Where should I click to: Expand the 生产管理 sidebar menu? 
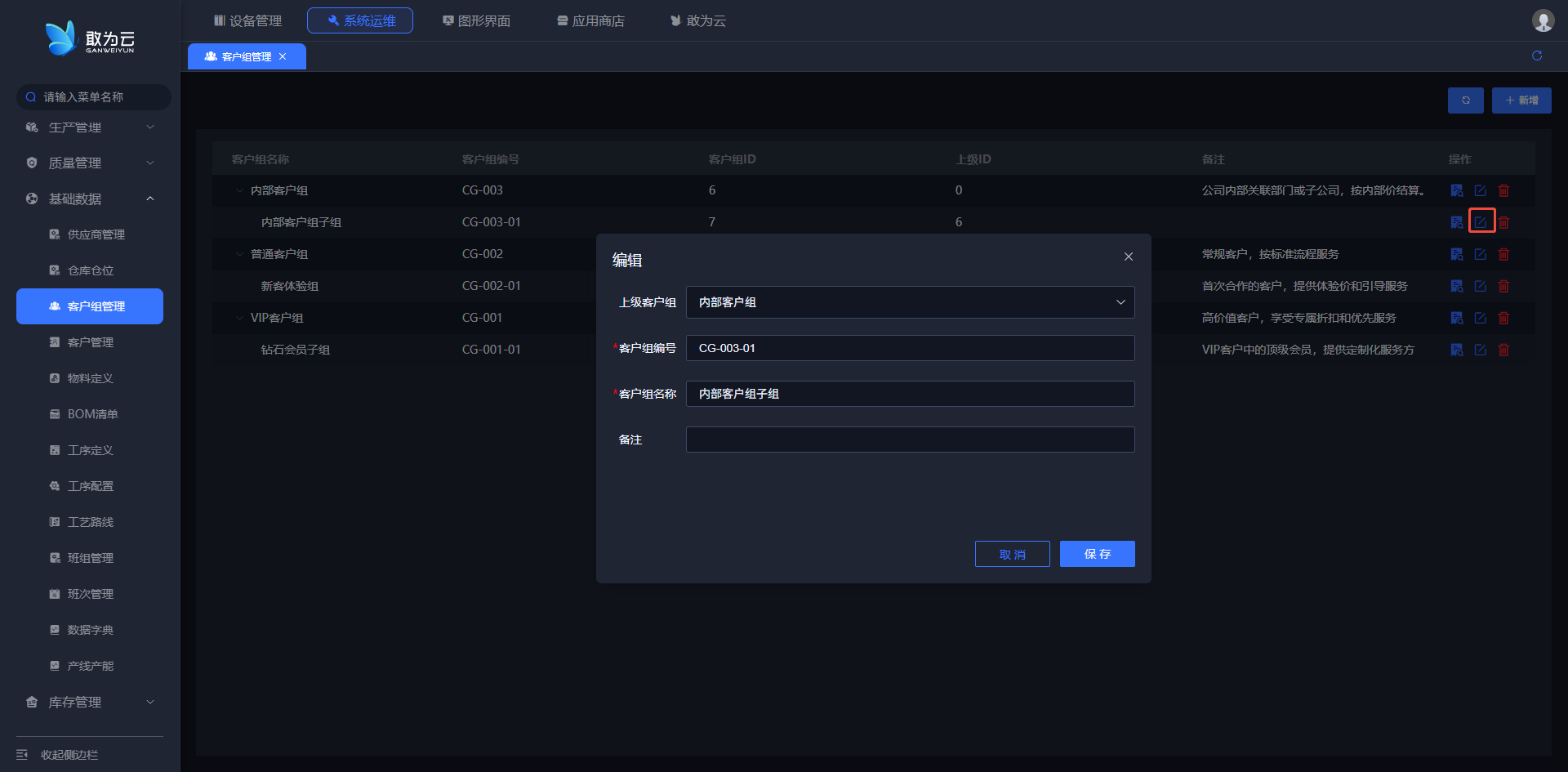90,127
